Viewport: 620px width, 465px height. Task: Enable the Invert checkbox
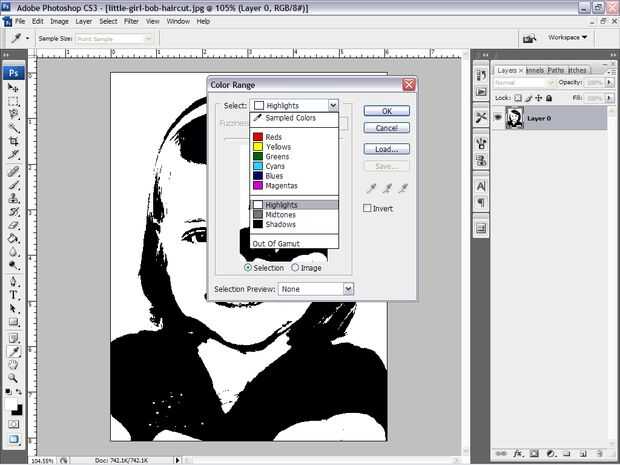pos(367,208)
